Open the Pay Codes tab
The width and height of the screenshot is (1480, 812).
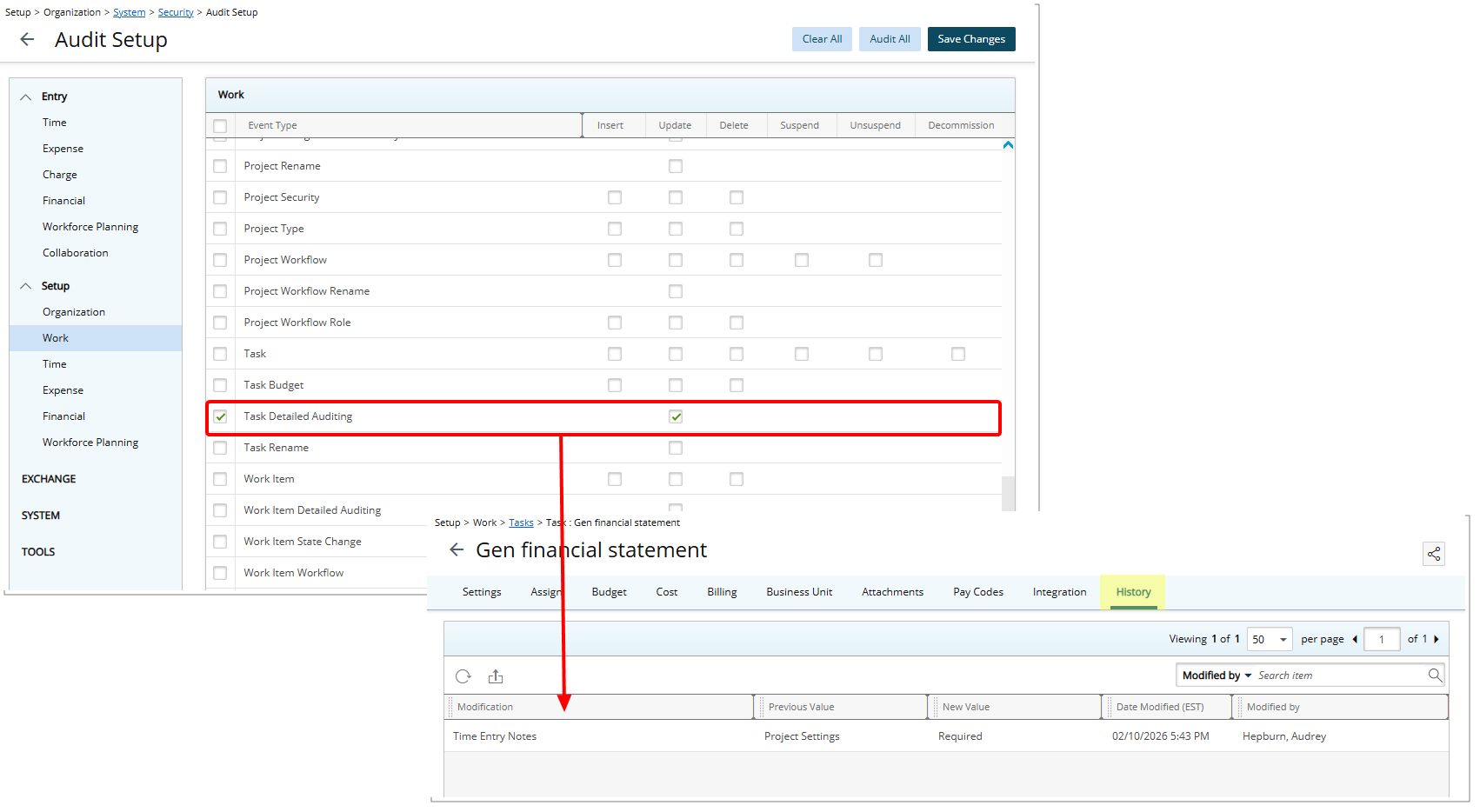click(977, 592)
